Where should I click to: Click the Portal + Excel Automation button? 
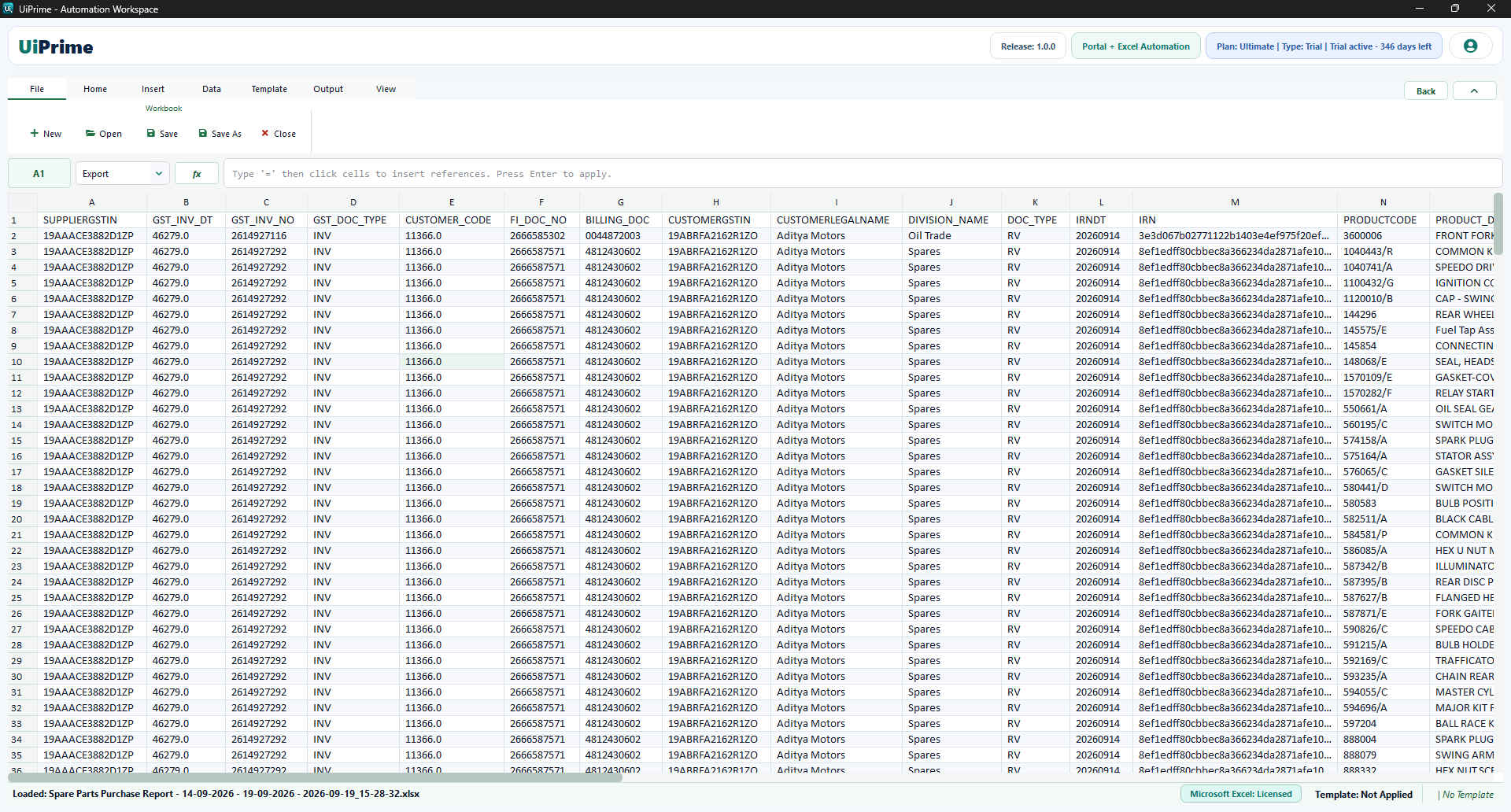pyautogui.click(x=1136, y=46)
